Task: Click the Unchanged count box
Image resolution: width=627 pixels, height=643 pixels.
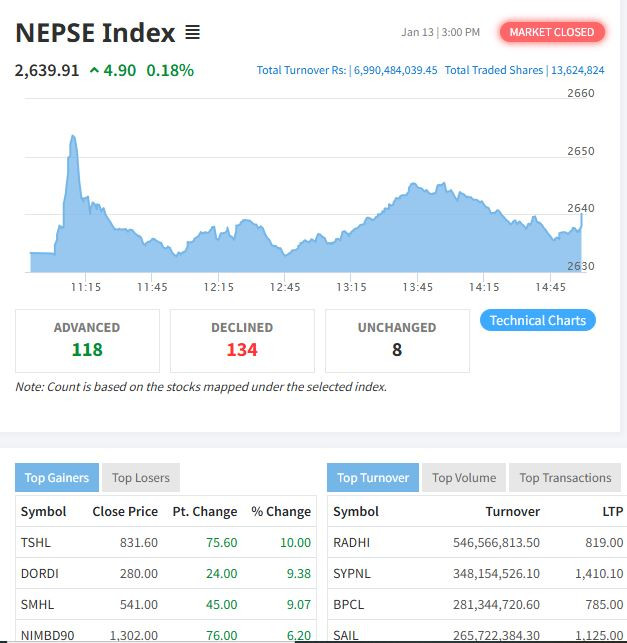Action: (x=397, y=340)
